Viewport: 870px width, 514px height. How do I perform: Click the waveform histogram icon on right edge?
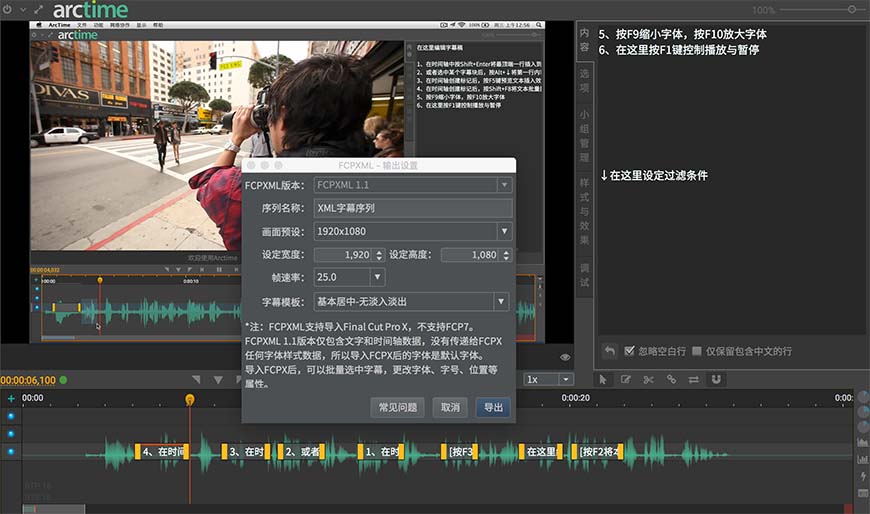[x=863, y=442]
